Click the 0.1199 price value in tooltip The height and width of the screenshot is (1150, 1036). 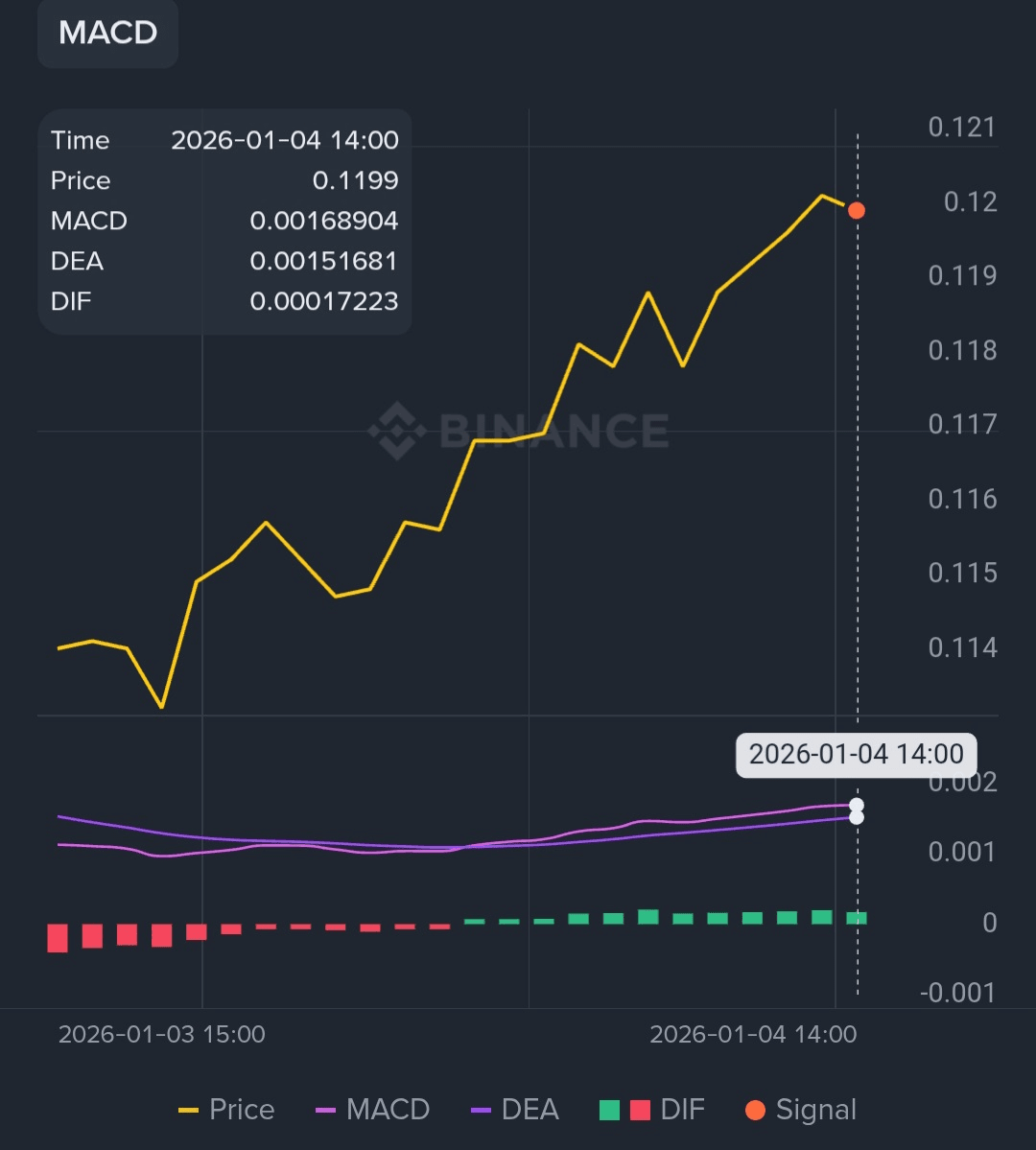pyautogui.click(x=355, y=180)
